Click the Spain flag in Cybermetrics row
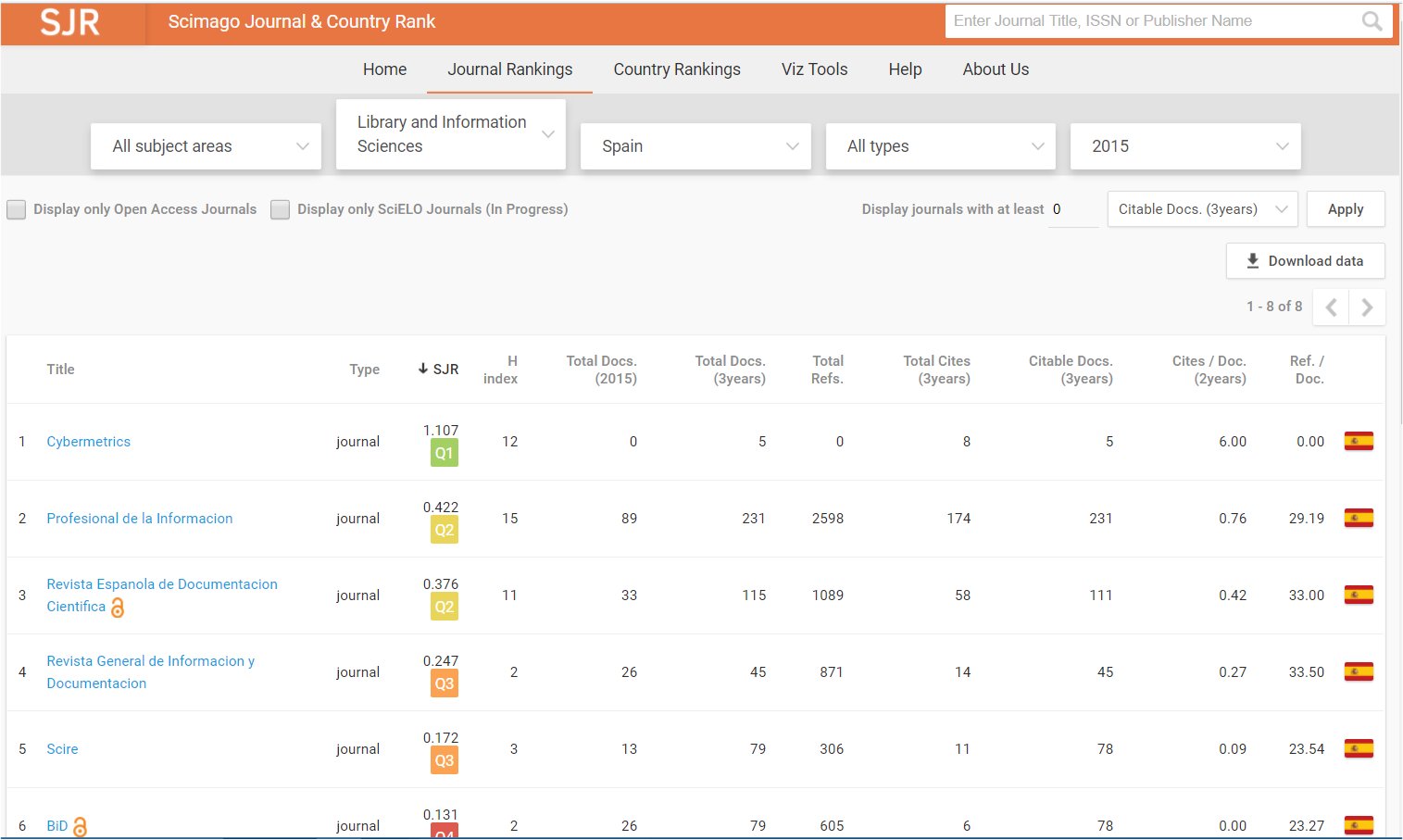Image resolution: width=1403 pixels, height=840 pixels. coord(1358,442)
